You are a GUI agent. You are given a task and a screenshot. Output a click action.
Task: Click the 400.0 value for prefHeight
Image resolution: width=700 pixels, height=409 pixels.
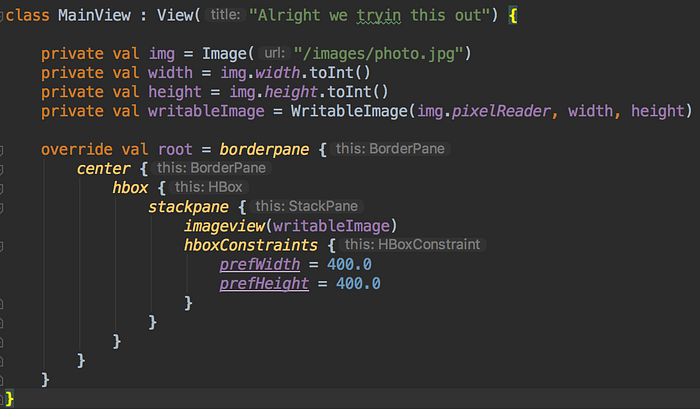pyautogui.click(x=358, y=284)
